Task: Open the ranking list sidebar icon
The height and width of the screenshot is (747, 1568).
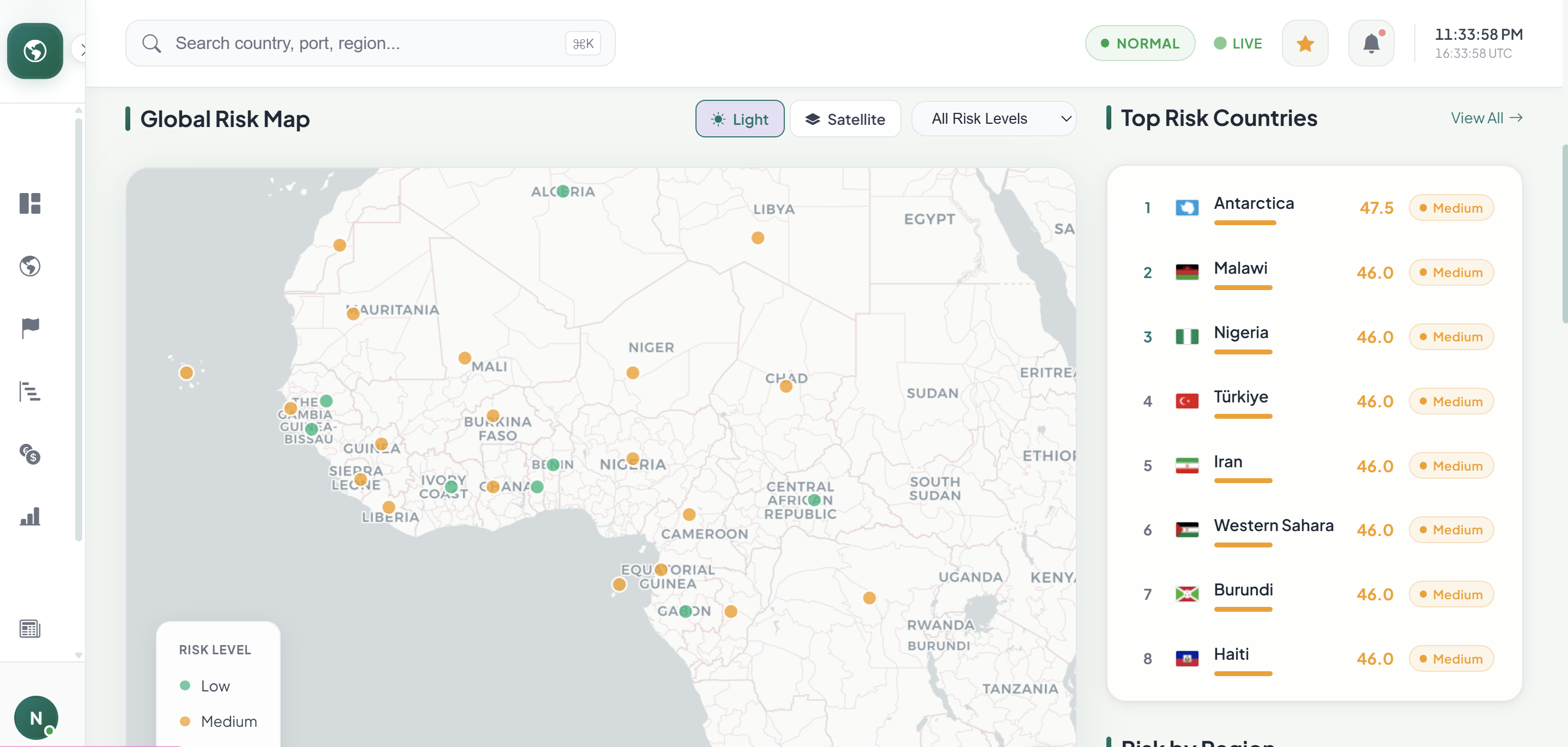Action: [x=30, y=391]
